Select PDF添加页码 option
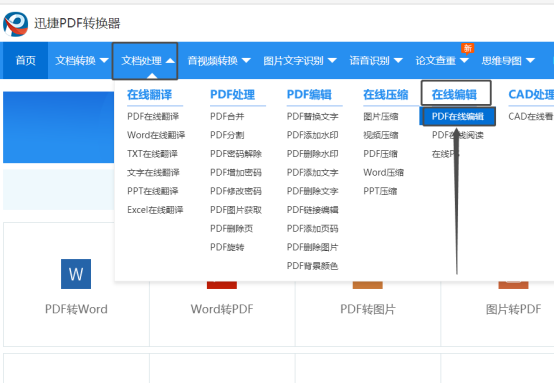Image resolution: width=554 pixels, height=384 pixels. pyautogui.click(x=312, y=229)
